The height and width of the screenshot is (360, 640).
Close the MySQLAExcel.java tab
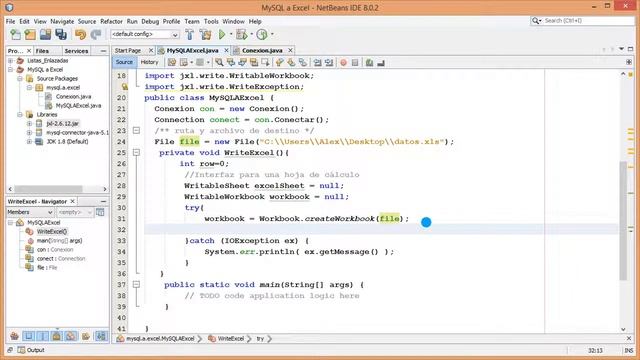[x=226, y=50]
